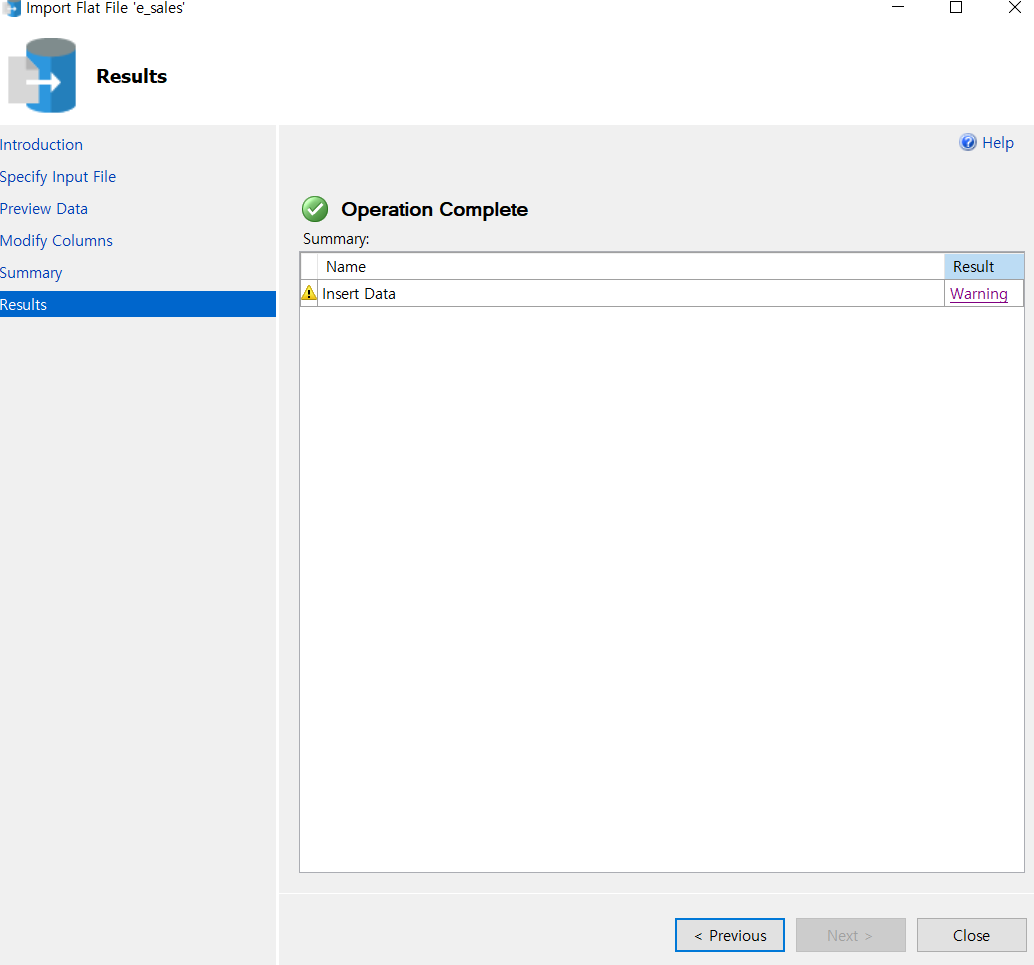The image size is (1034, 965).
Task: Click the Summary: label above the table
Action: [x=336, y=239]
